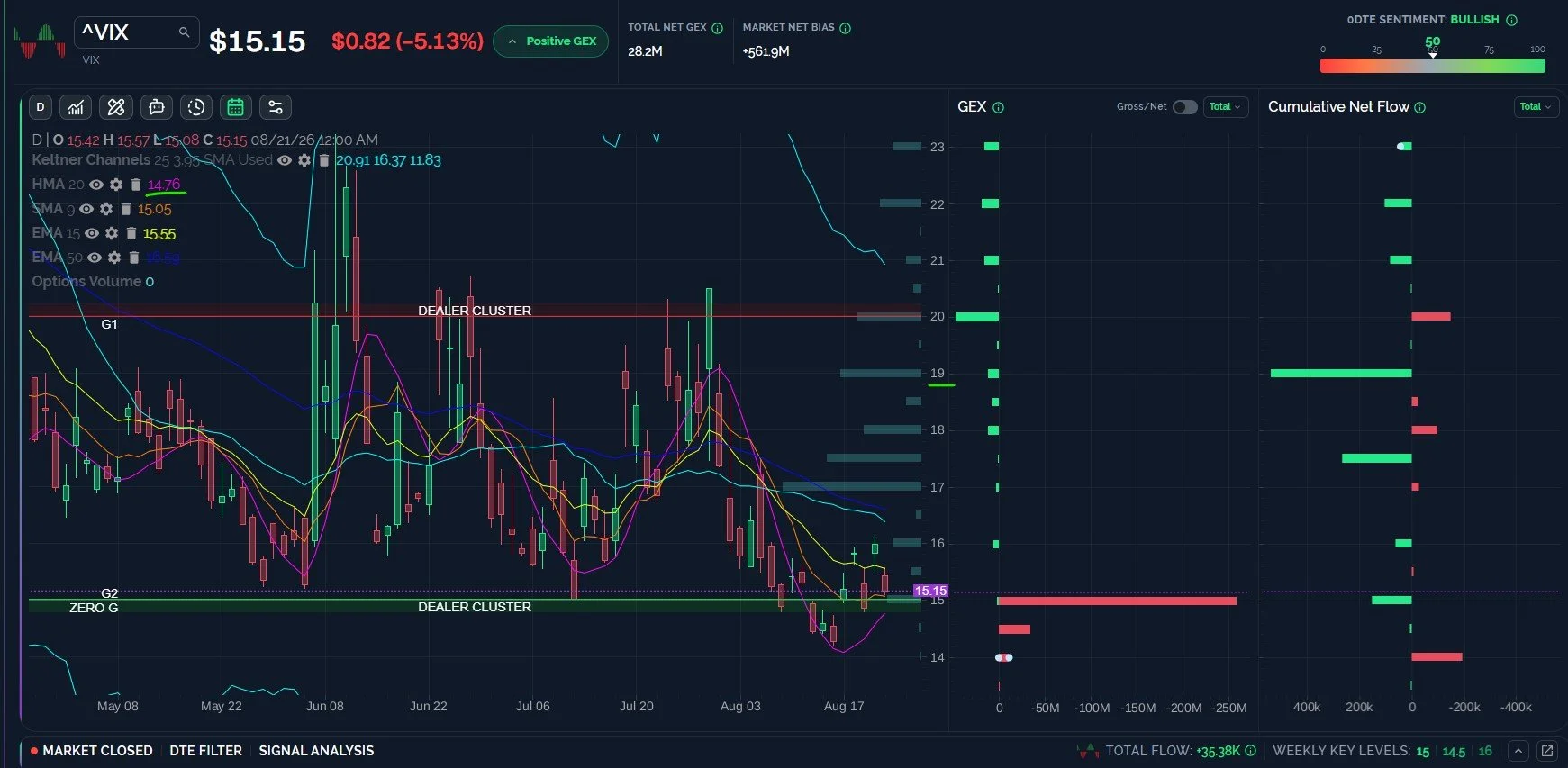The height and width of the screenshot is (768, 1568).
Task: Open the chart indicators toolbar icon
Action: pos(76,107)
